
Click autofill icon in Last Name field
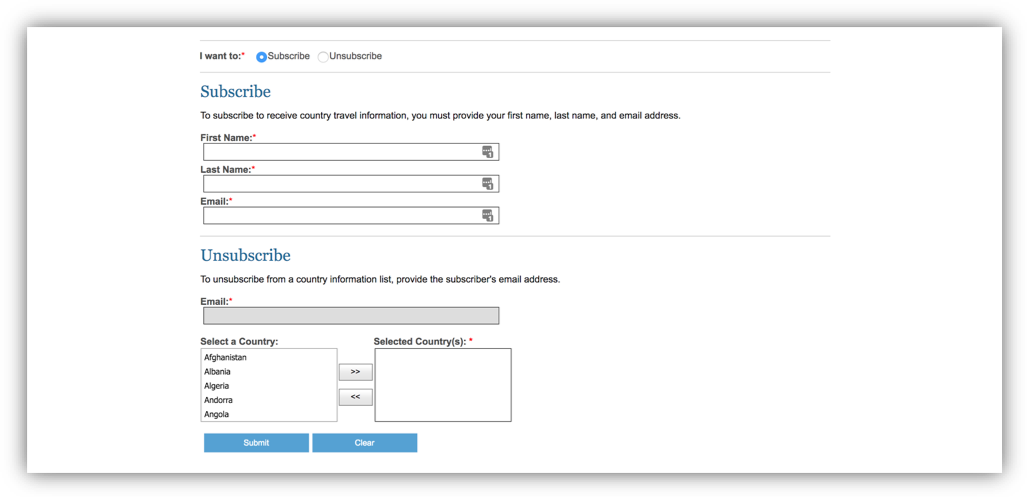488,184
